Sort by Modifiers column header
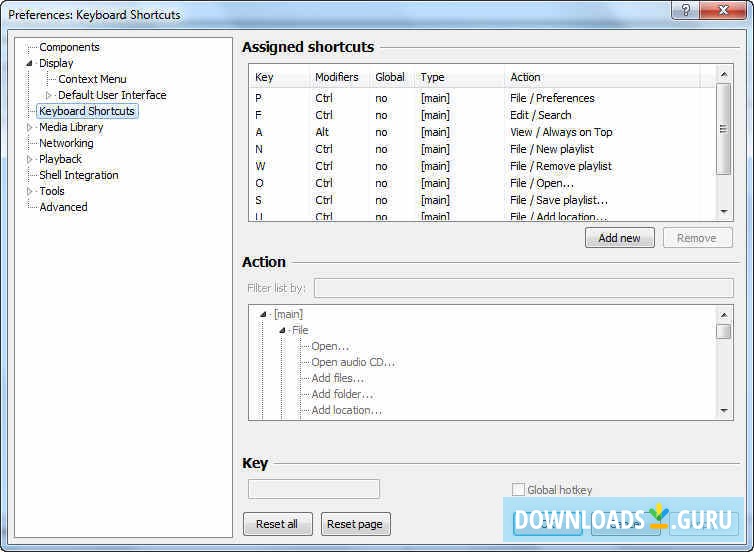 coord(339,77)
